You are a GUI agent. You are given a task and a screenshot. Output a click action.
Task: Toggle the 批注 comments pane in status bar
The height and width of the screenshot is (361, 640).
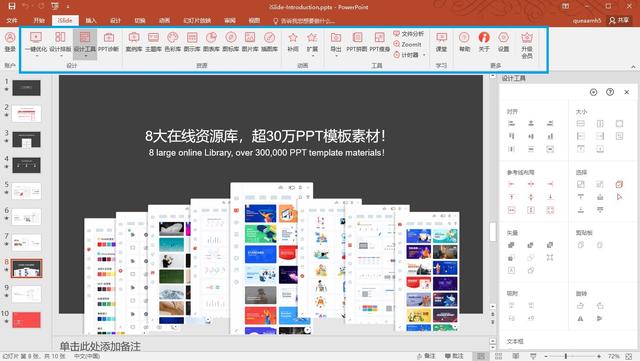[454, 356]
